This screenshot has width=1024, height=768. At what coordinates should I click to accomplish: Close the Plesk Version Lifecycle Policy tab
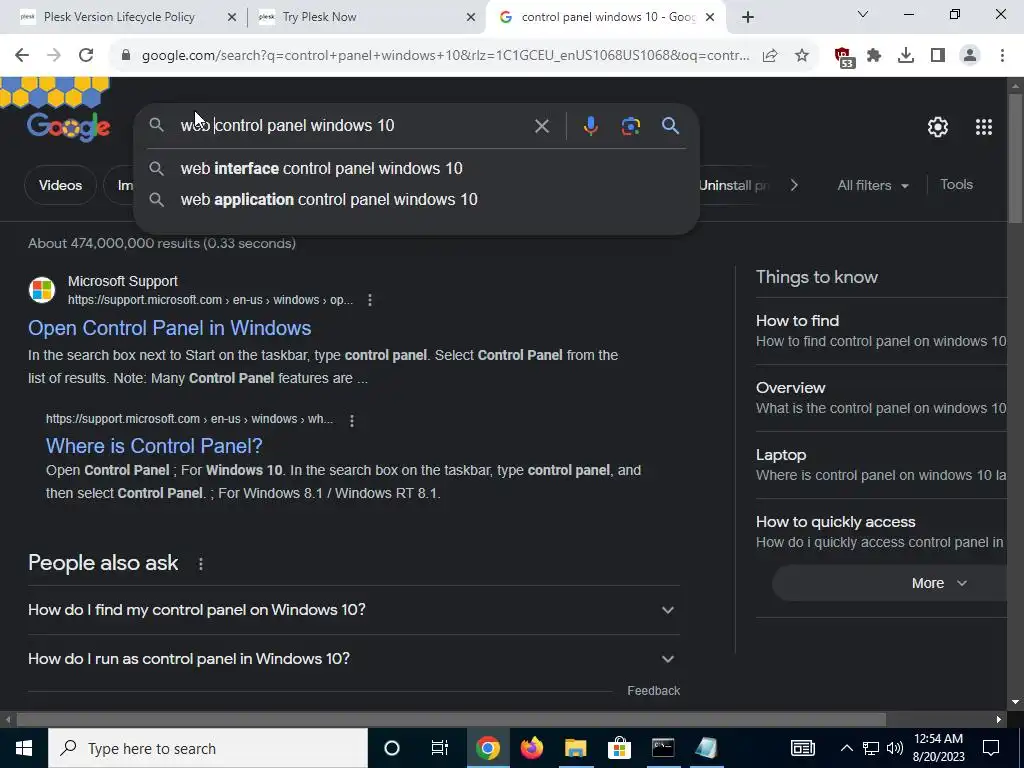[231, 18]
